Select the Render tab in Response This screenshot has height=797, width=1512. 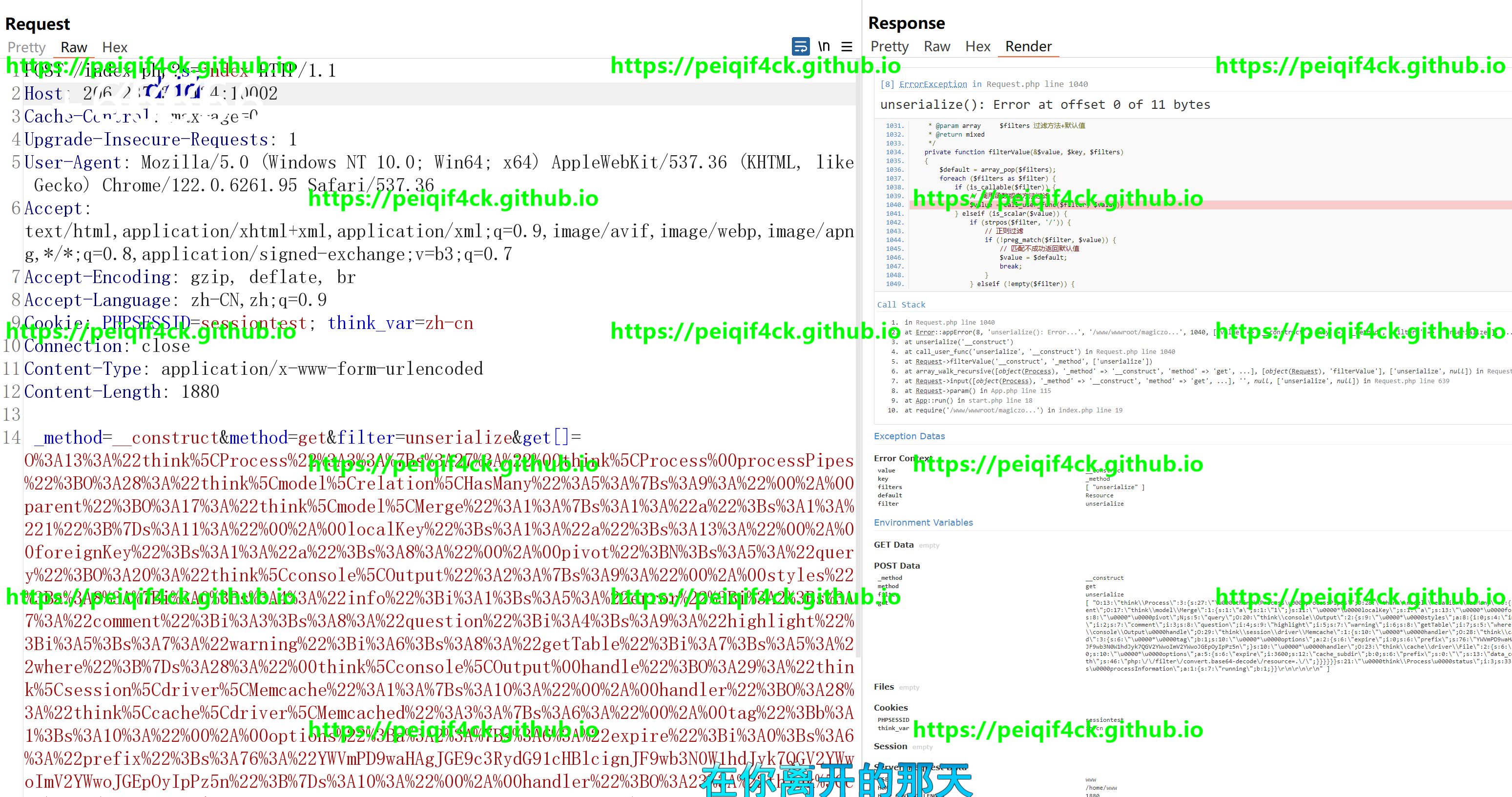tap(1028, 46)
